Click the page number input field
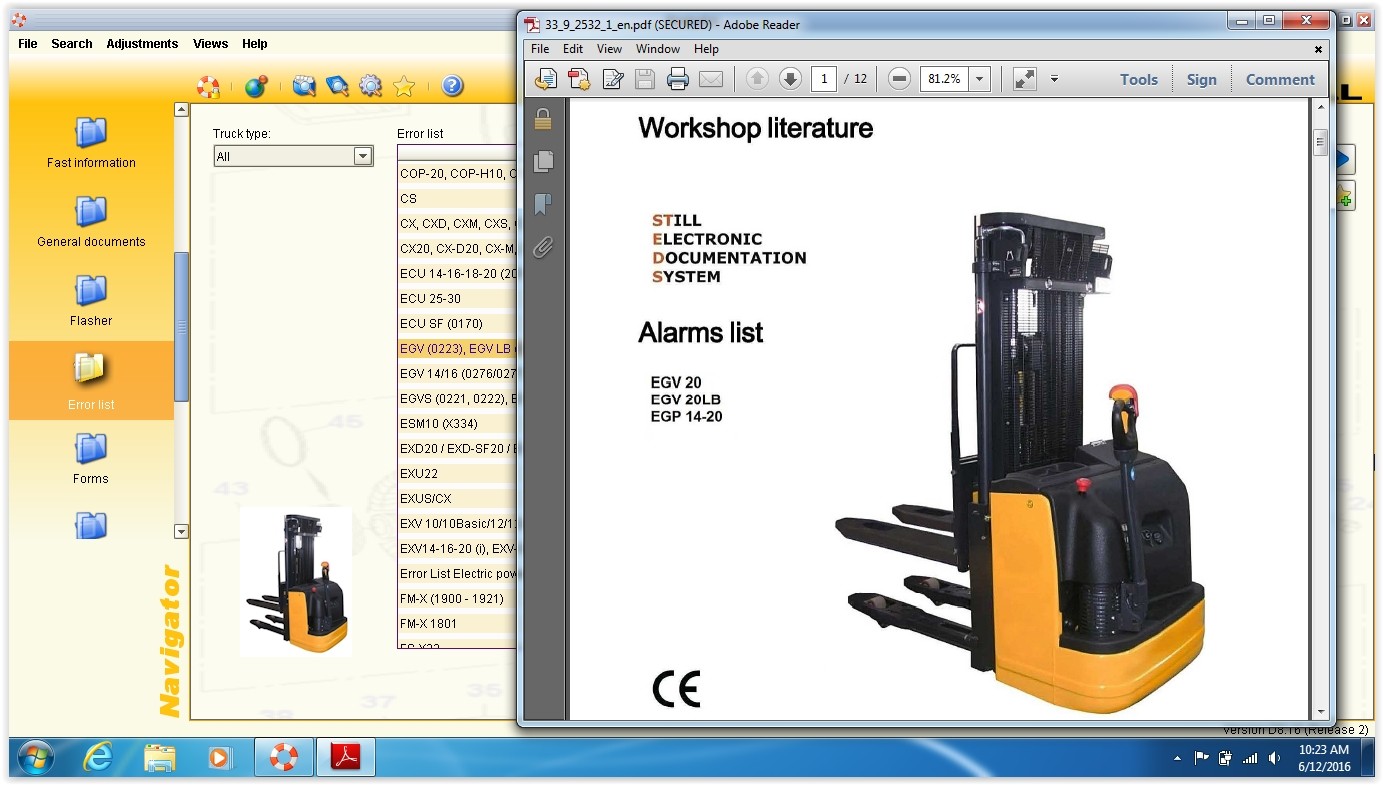 (823, 80)
